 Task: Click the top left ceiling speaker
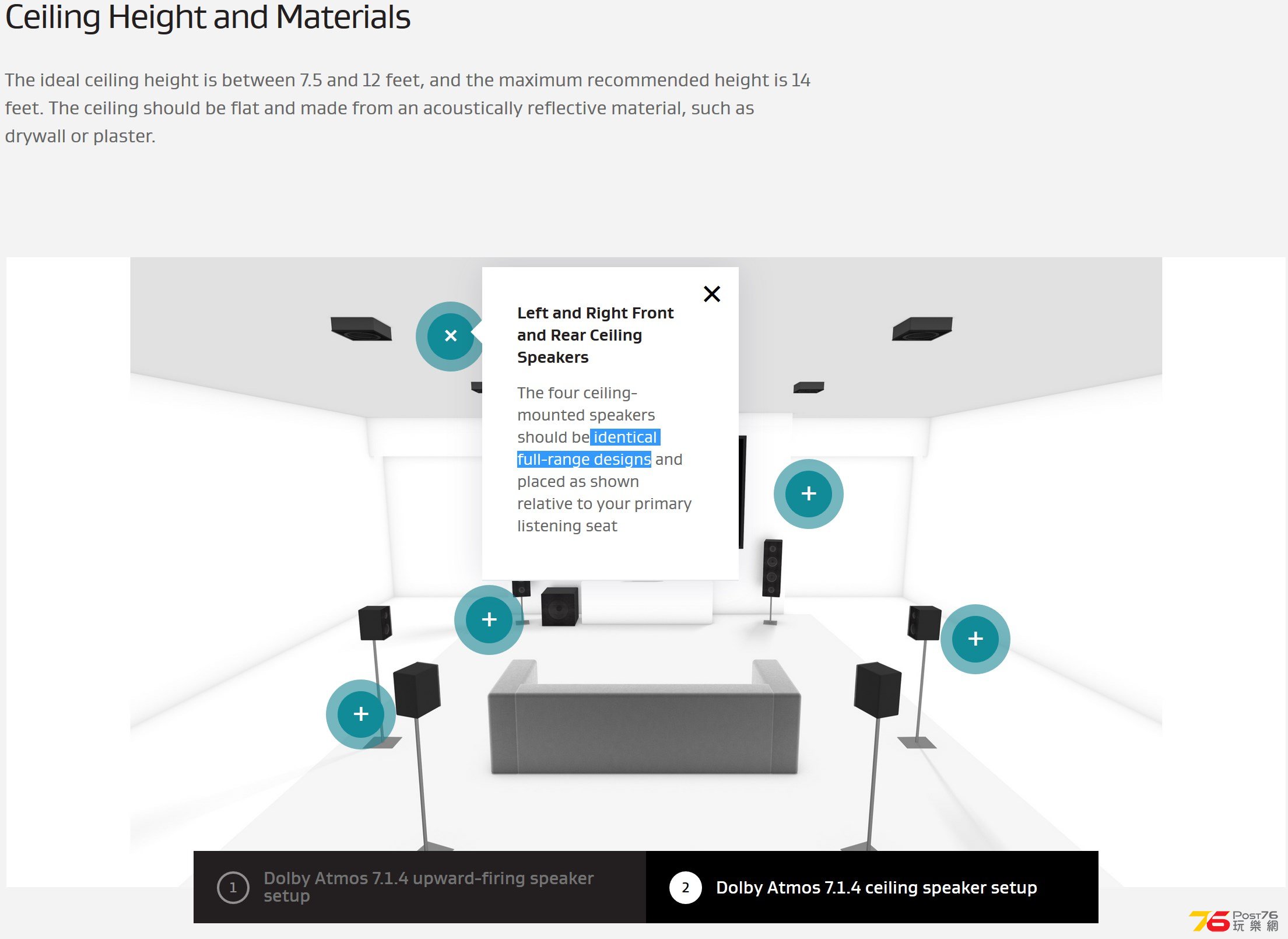tap(362, 329)
